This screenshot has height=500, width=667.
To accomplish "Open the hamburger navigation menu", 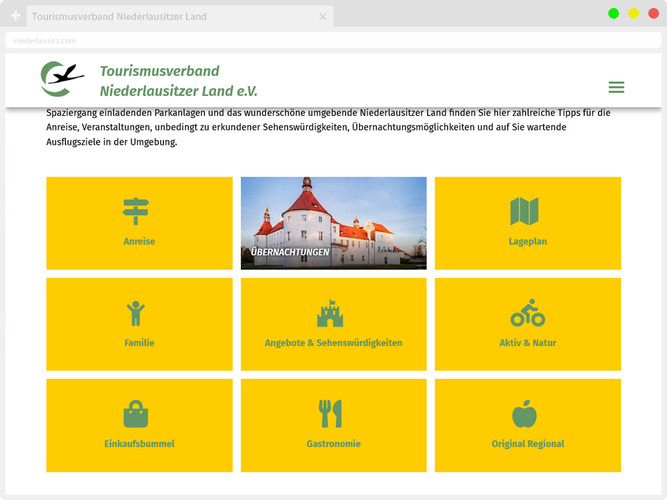I will click(616, 87).
